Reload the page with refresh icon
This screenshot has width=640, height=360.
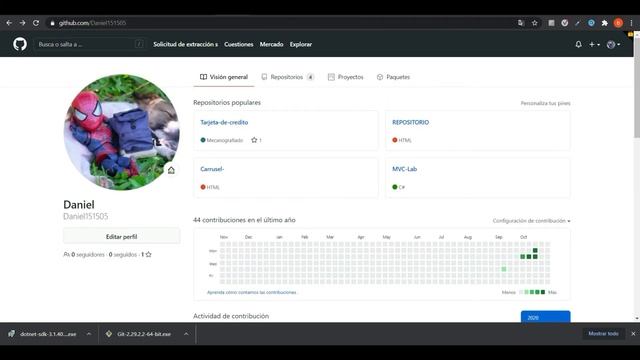[x=36, y=23]
